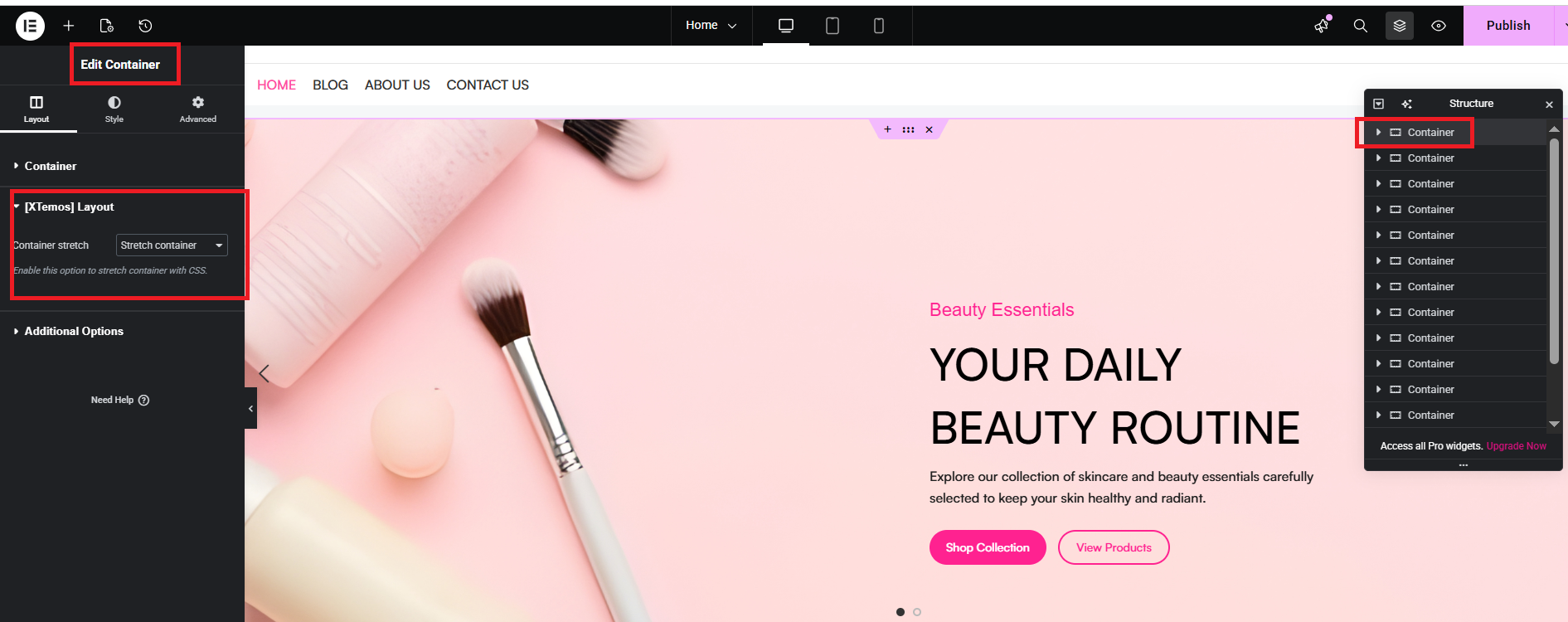Open the revision history icon
This screenshot has height=622, width=1568.
145,26
